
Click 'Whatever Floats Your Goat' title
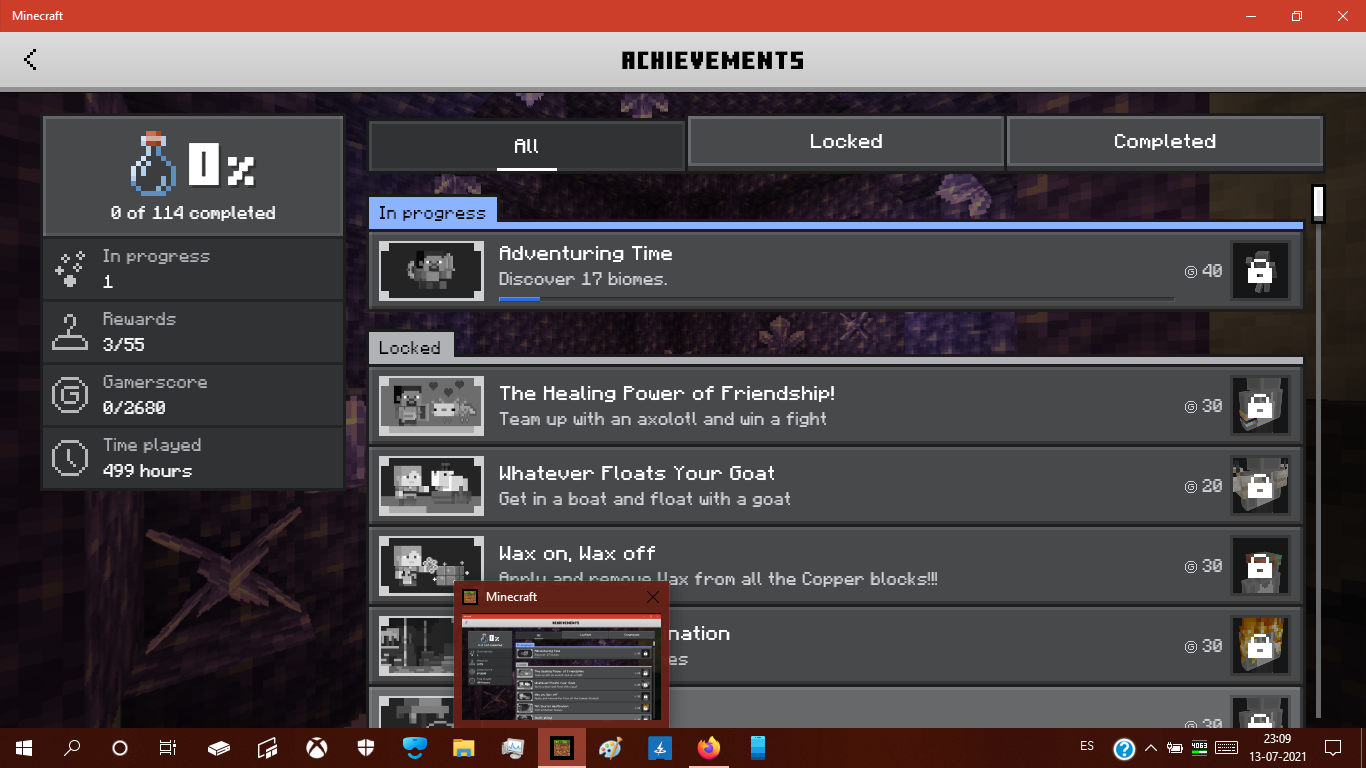click(637, 473)
